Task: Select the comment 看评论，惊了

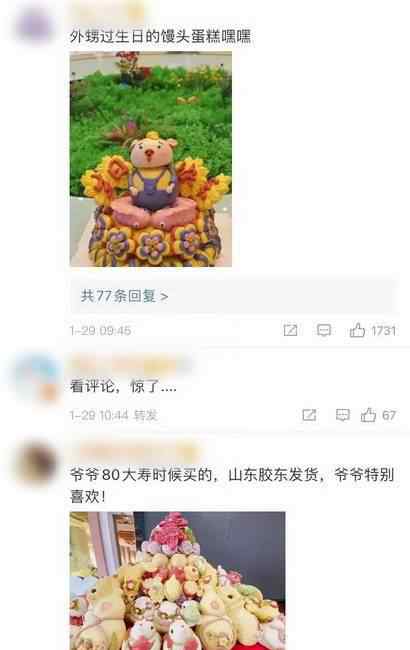Action: coord(123,387)
